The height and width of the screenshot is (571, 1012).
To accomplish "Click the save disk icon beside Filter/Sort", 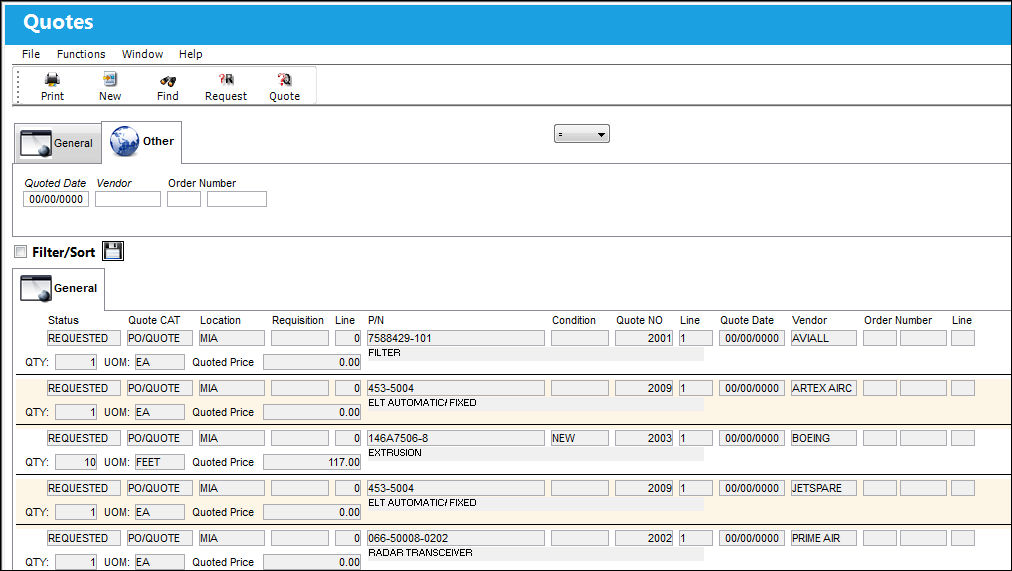I will 113,251.
